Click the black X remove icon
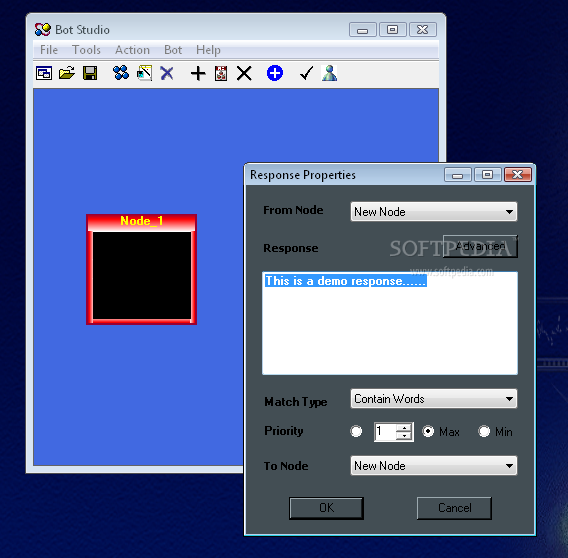 pos(244,74)
